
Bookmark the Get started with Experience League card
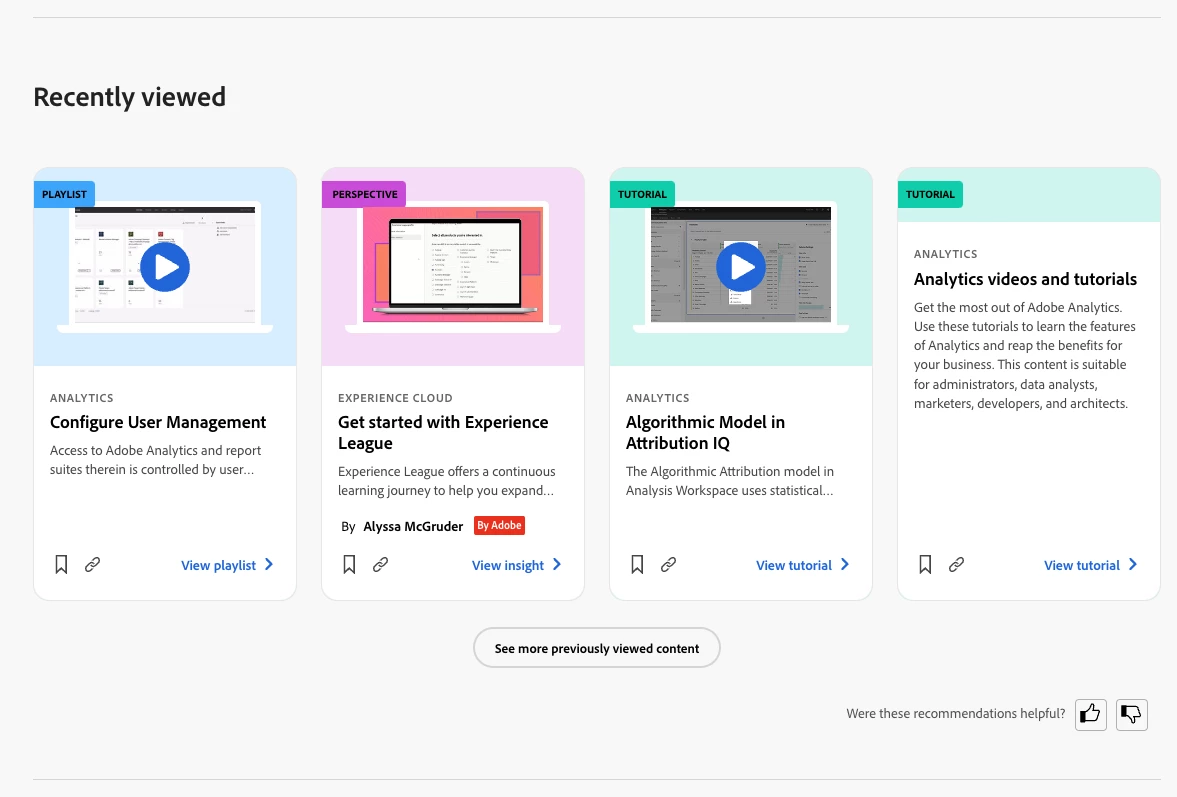coord(349,564)
